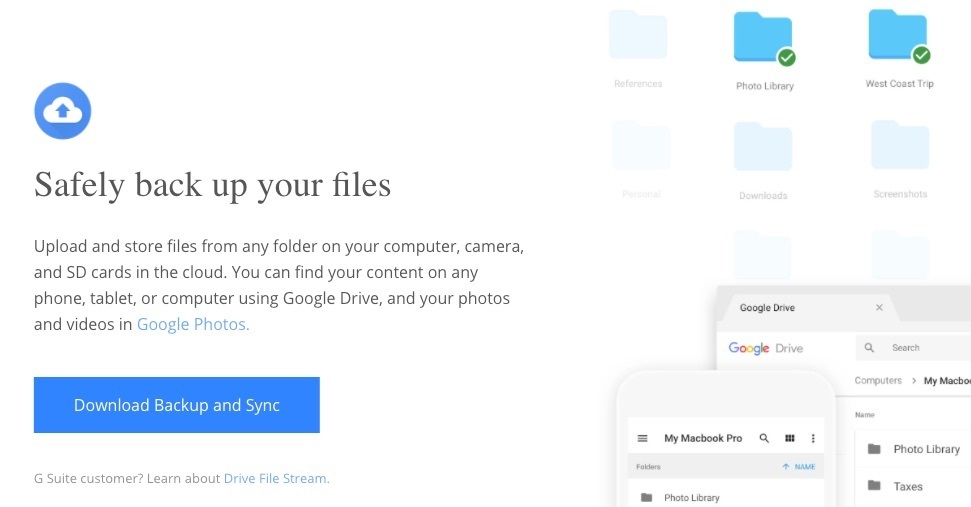Switch to grid view in phone app

point(790,438)
